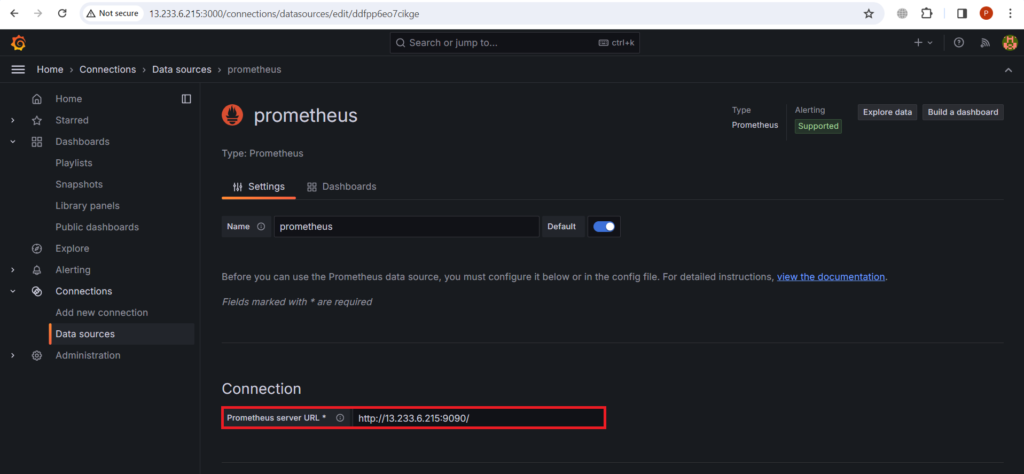
Task: Open Public dashboards in sidebar
Action: [97, 227]
